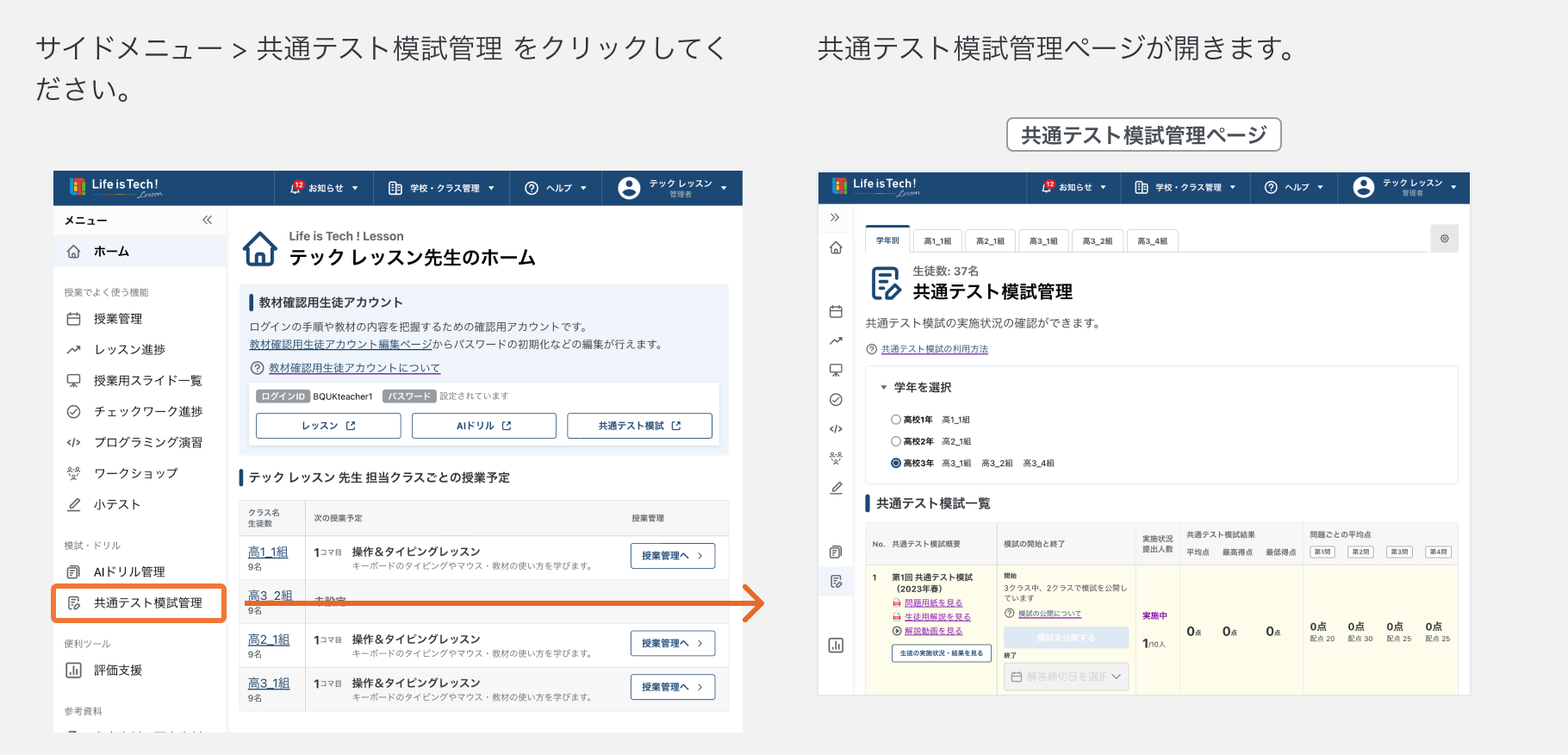The height and width of the screenshot is (755, 1568).
Task: Open the 共通テスト模試の利用方法 link
Action: [935, 349]
